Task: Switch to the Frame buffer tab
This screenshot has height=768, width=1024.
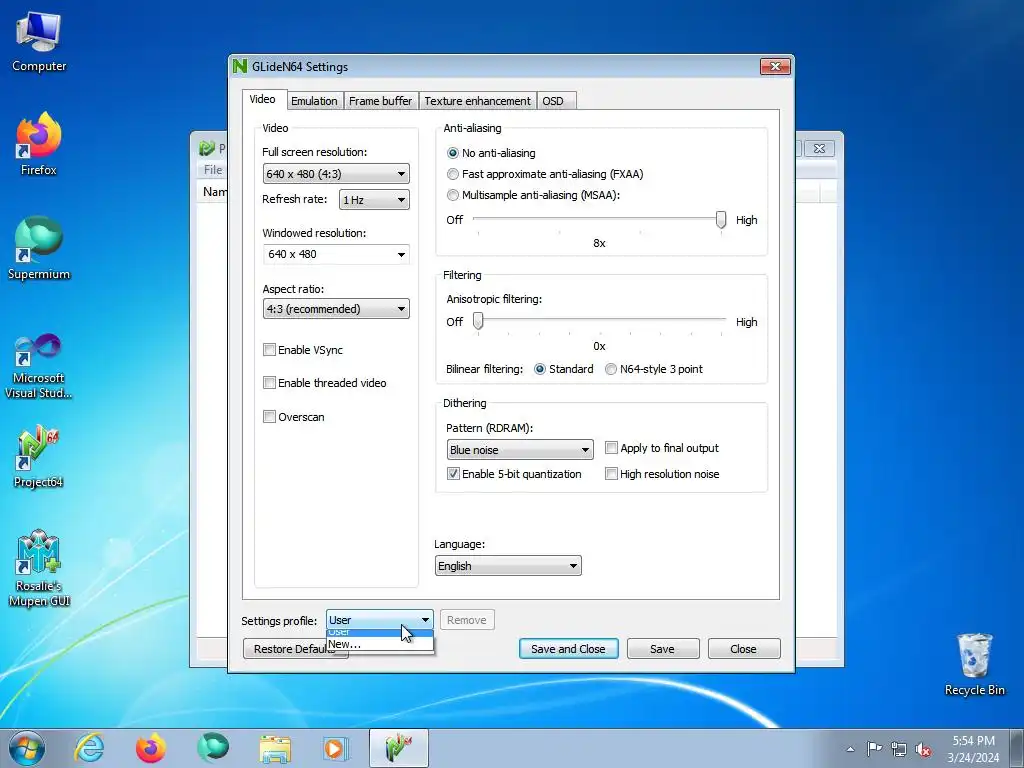Action: tap(380, 101)
